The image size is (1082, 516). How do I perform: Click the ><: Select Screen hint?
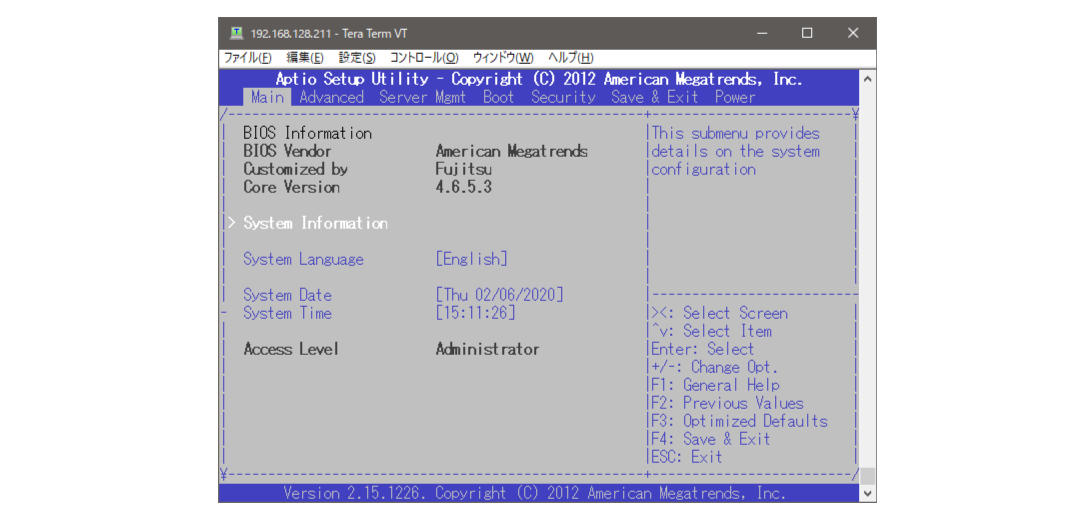pos(720,313)
